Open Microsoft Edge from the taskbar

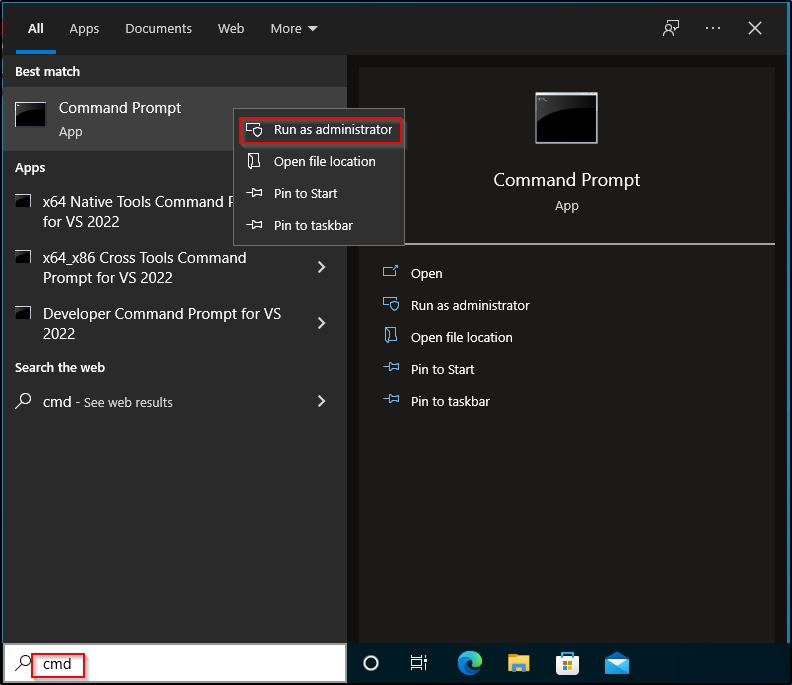(x=470, y=663)
